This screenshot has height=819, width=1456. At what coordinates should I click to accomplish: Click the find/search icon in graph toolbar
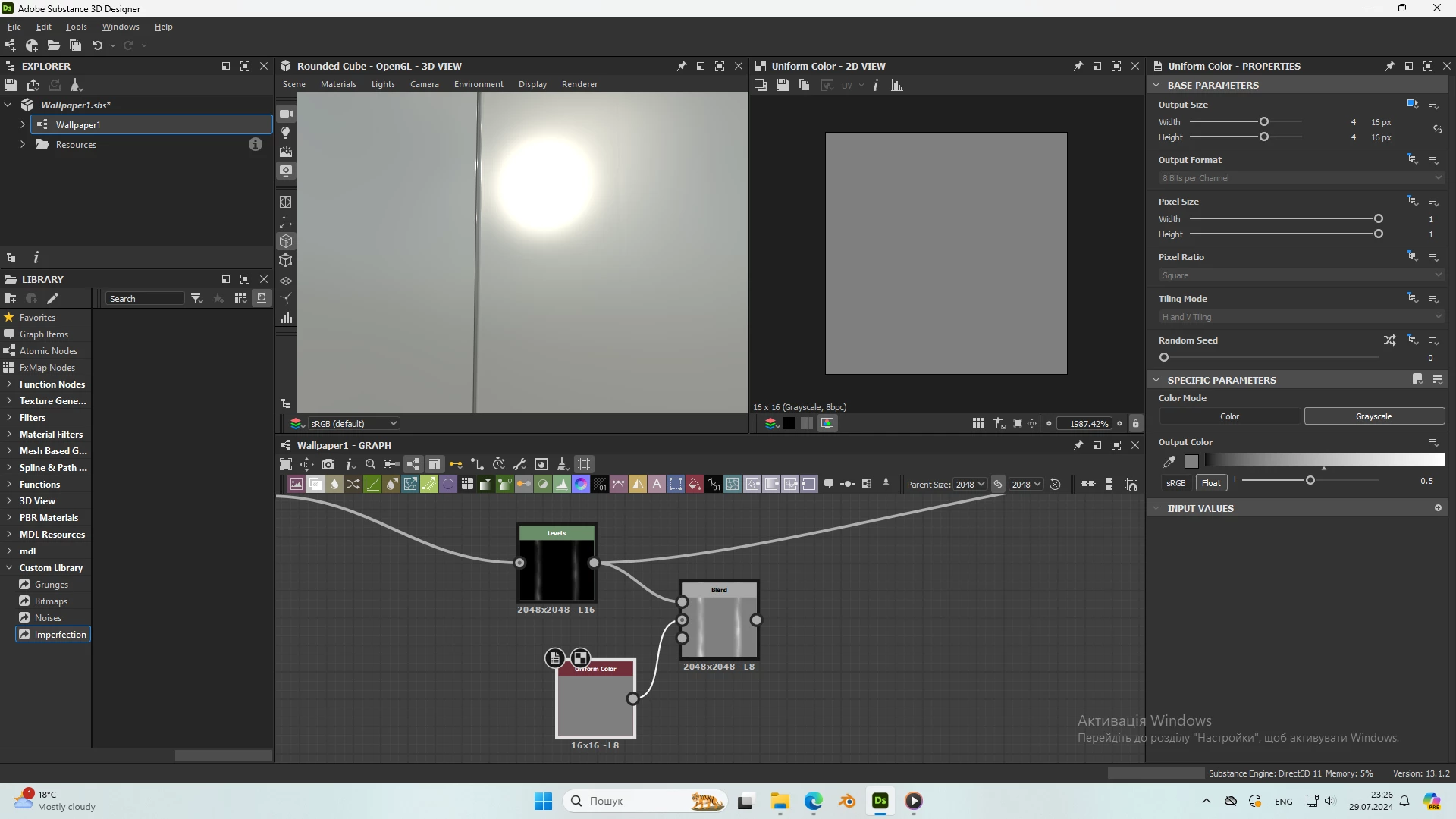pyautogui.click(x=370, y=464)
